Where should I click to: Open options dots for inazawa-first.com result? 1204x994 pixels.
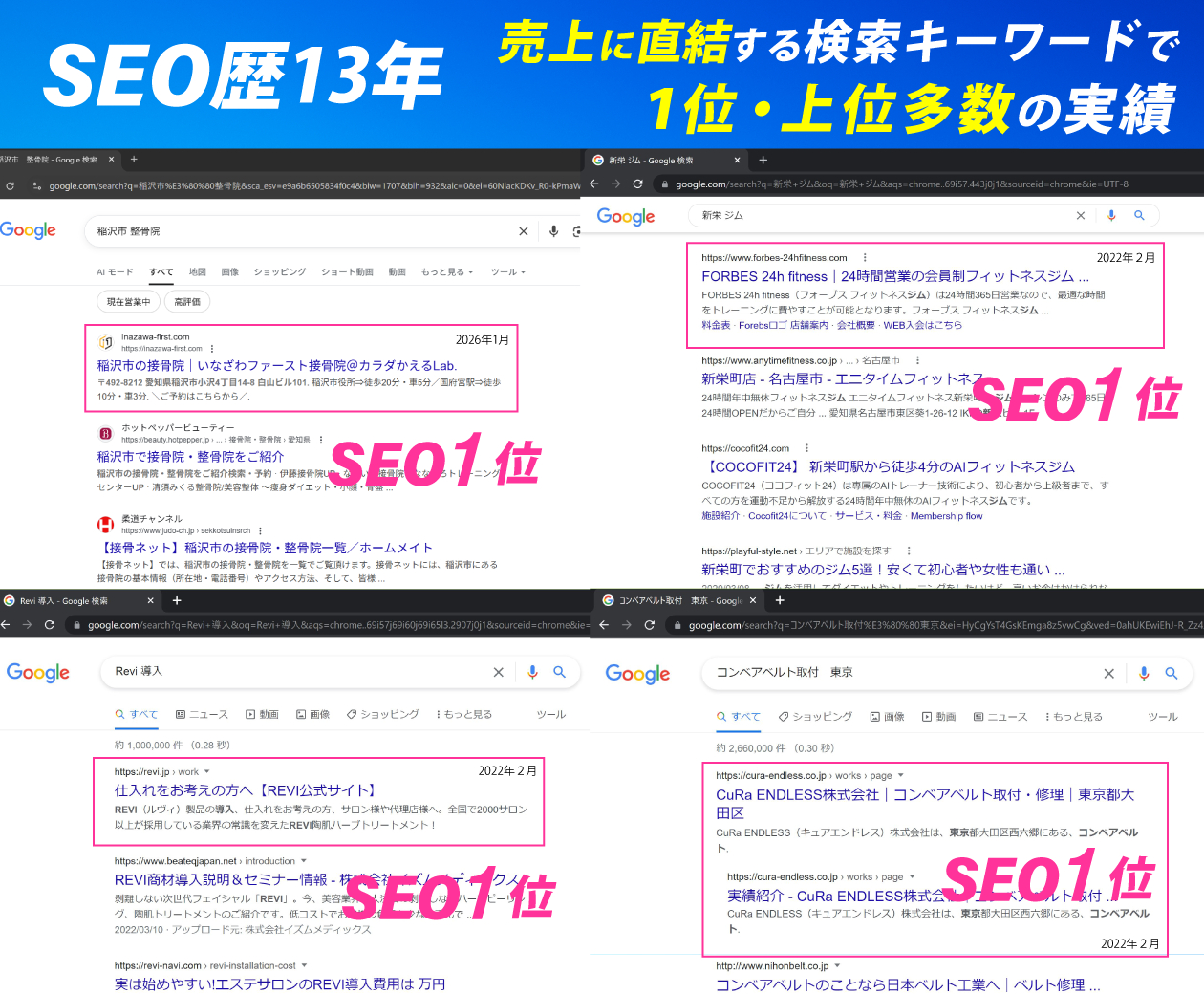pyautogui.click(x=212, y=349)
